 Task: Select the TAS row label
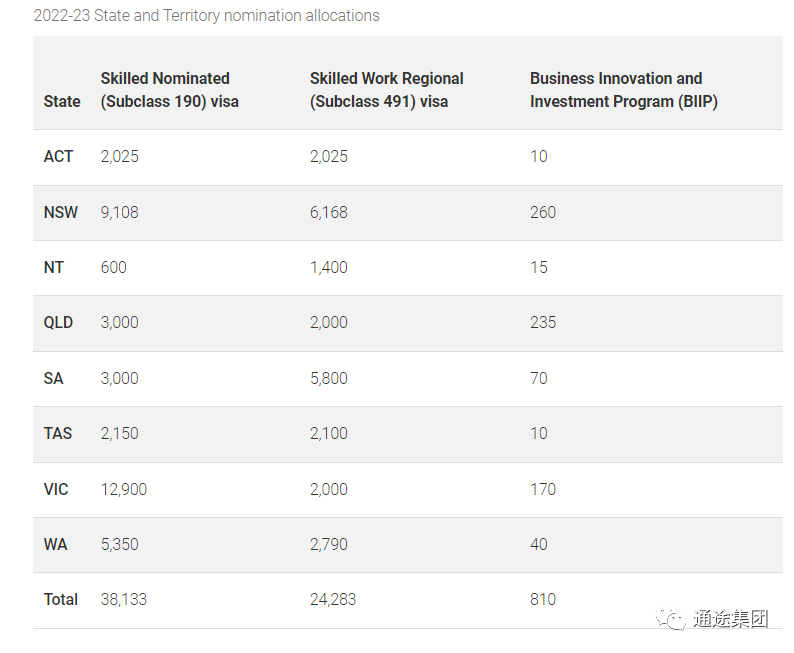click(x=58, y=433)
